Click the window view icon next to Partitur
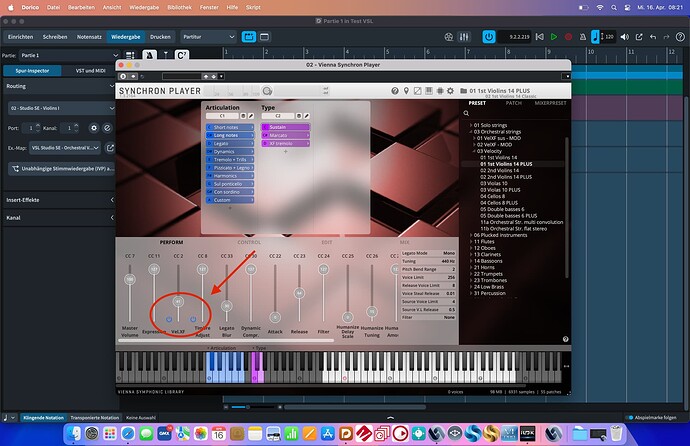690x446 pixels. (x=264, y=37)
